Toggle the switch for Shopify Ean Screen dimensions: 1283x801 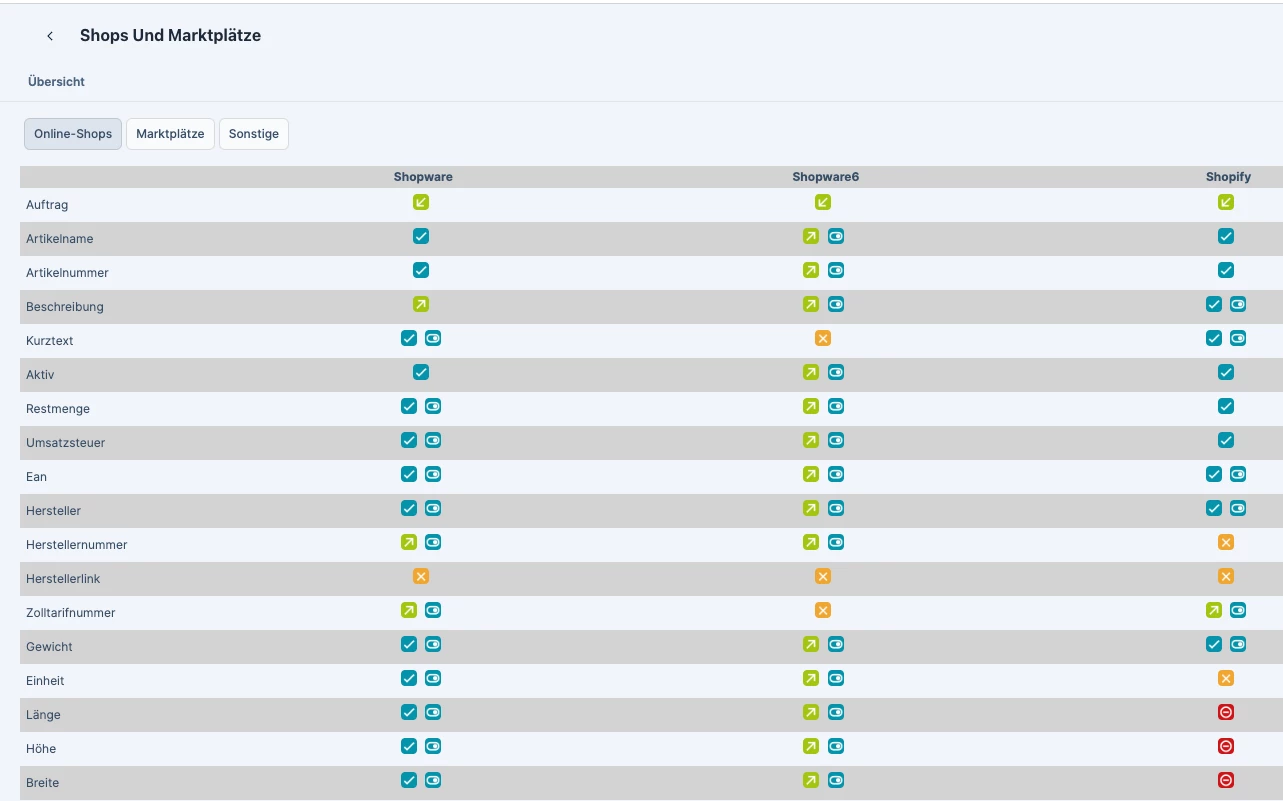point(1238,475)
